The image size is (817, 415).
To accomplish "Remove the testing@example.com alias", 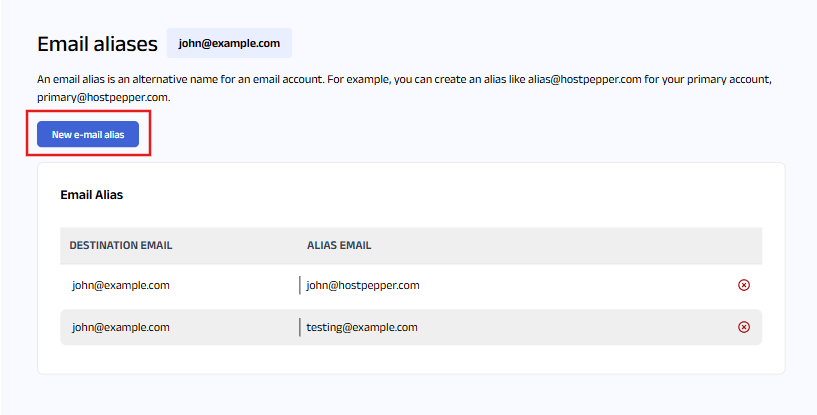I will pos(743,327).
